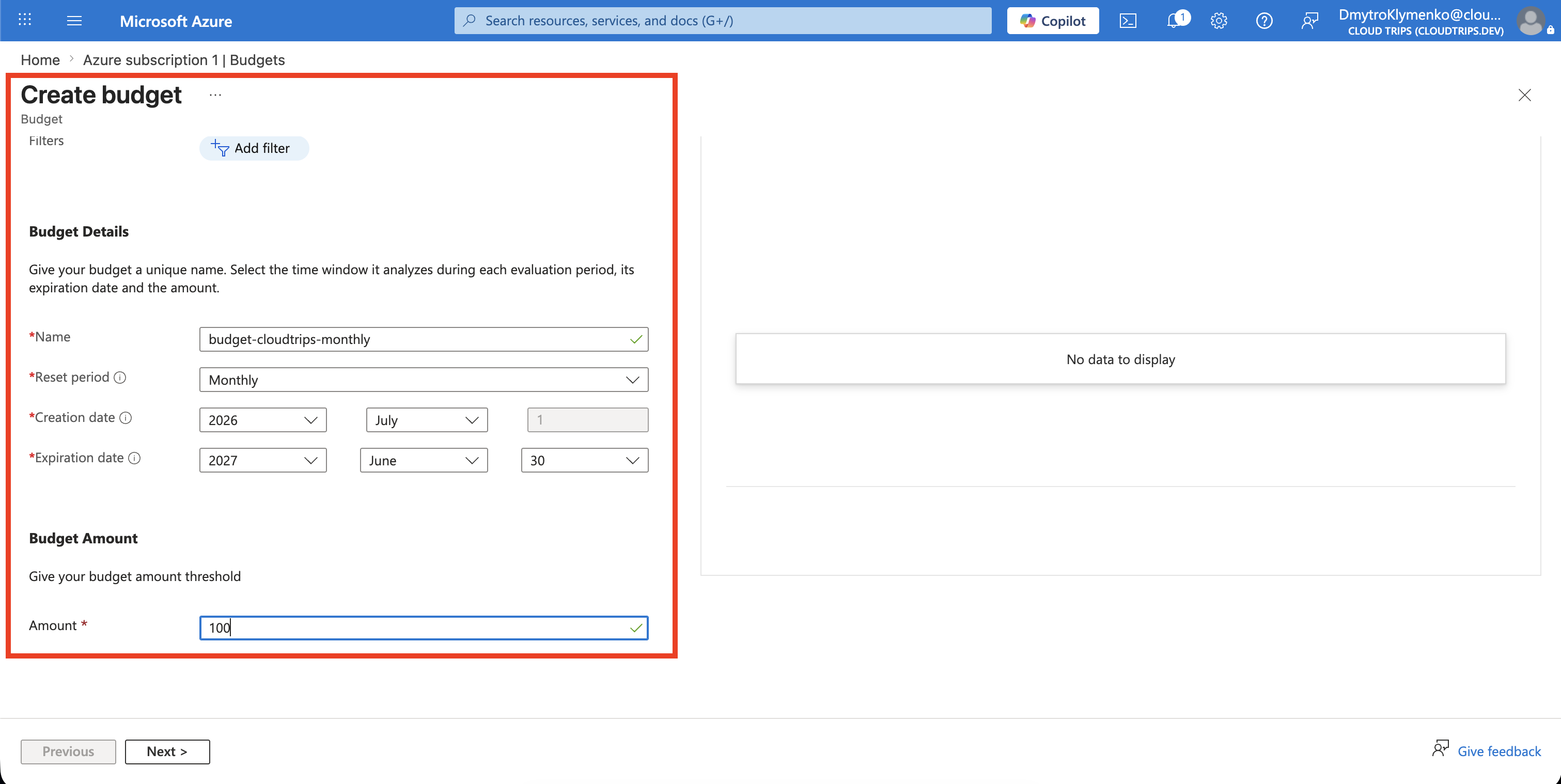
Task: Open the Azure portal menu hamburger icon
Action: point(74,21)
